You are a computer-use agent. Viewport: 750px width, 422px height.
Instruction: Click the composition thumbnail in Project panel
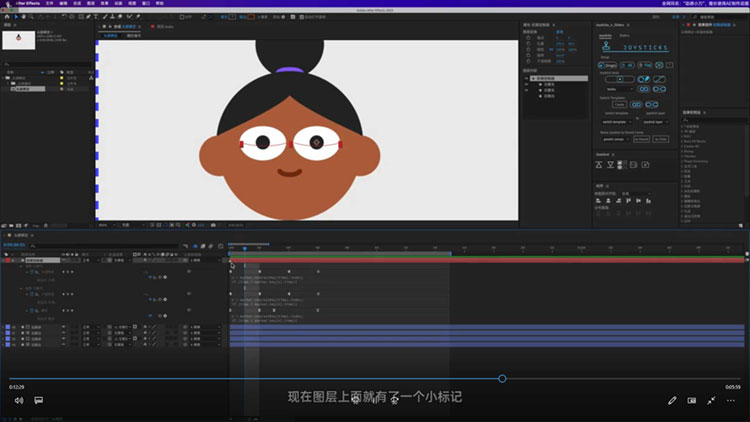tap(18, 40)
